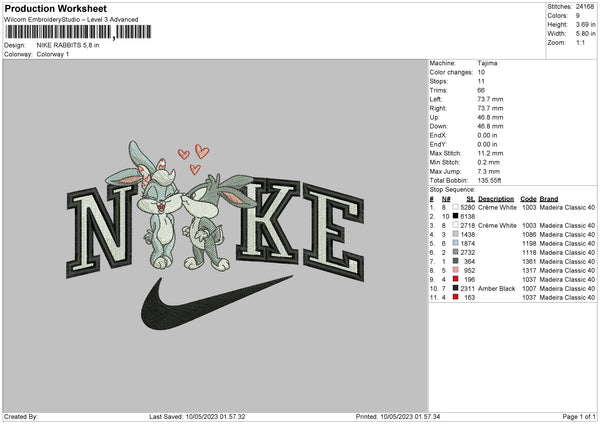Click the white swatch in stop row 3
This screenshot has height=424, width=600.
point(455,225)
